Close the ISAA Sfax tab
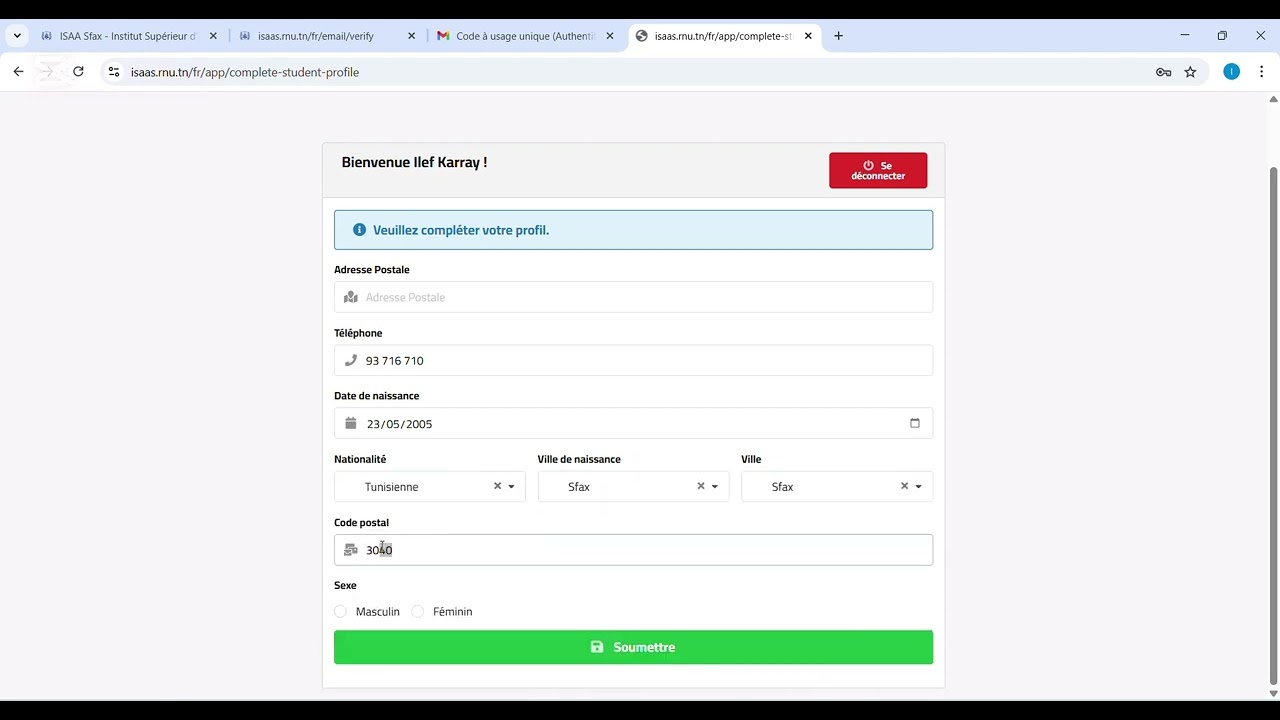This screenshot has width=1280, height=720. point(213,36)
